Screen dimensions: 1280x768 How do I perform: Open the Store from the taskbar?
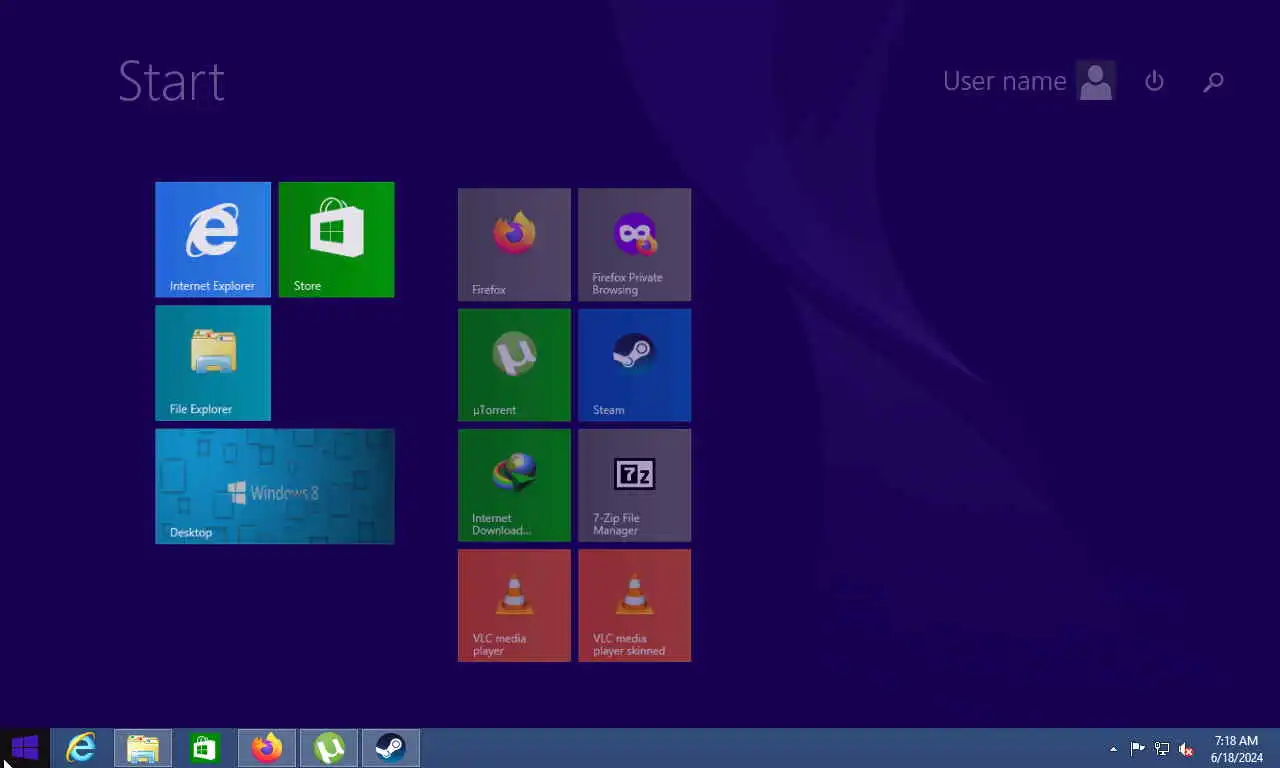coord(205,748)
